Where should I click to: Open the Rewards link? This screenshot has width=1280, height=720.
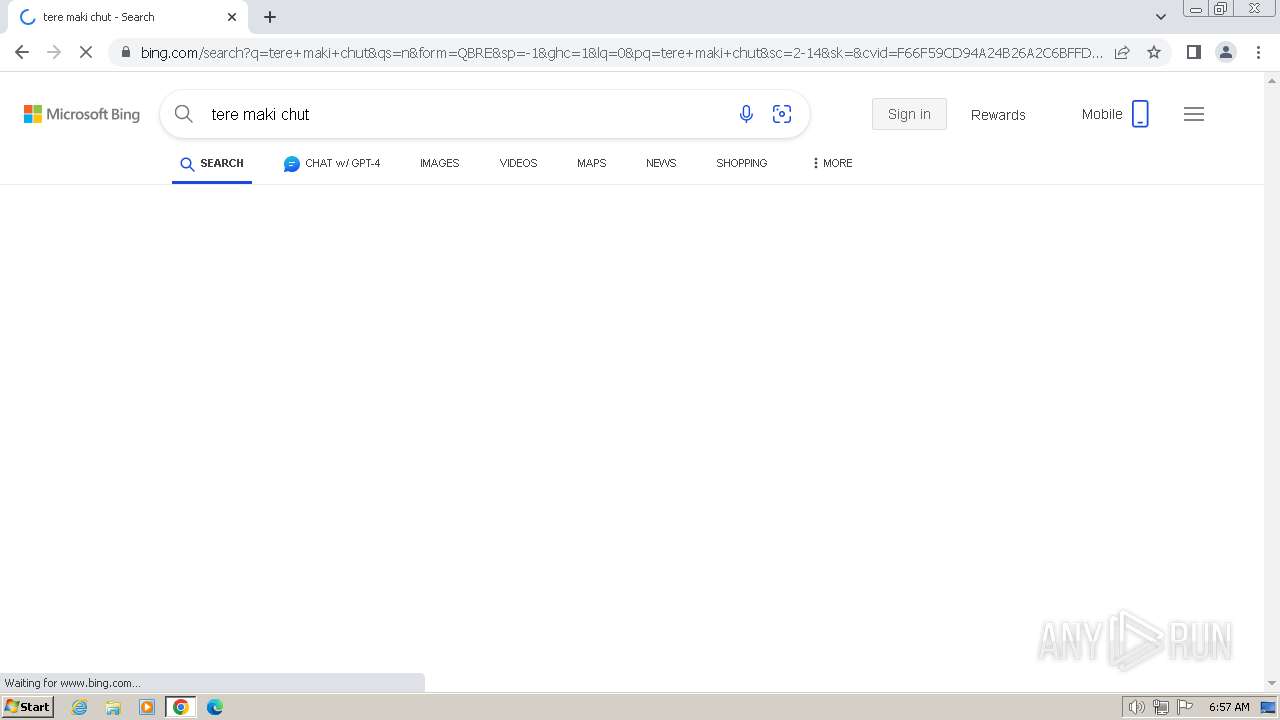click(x=998, y=115)
